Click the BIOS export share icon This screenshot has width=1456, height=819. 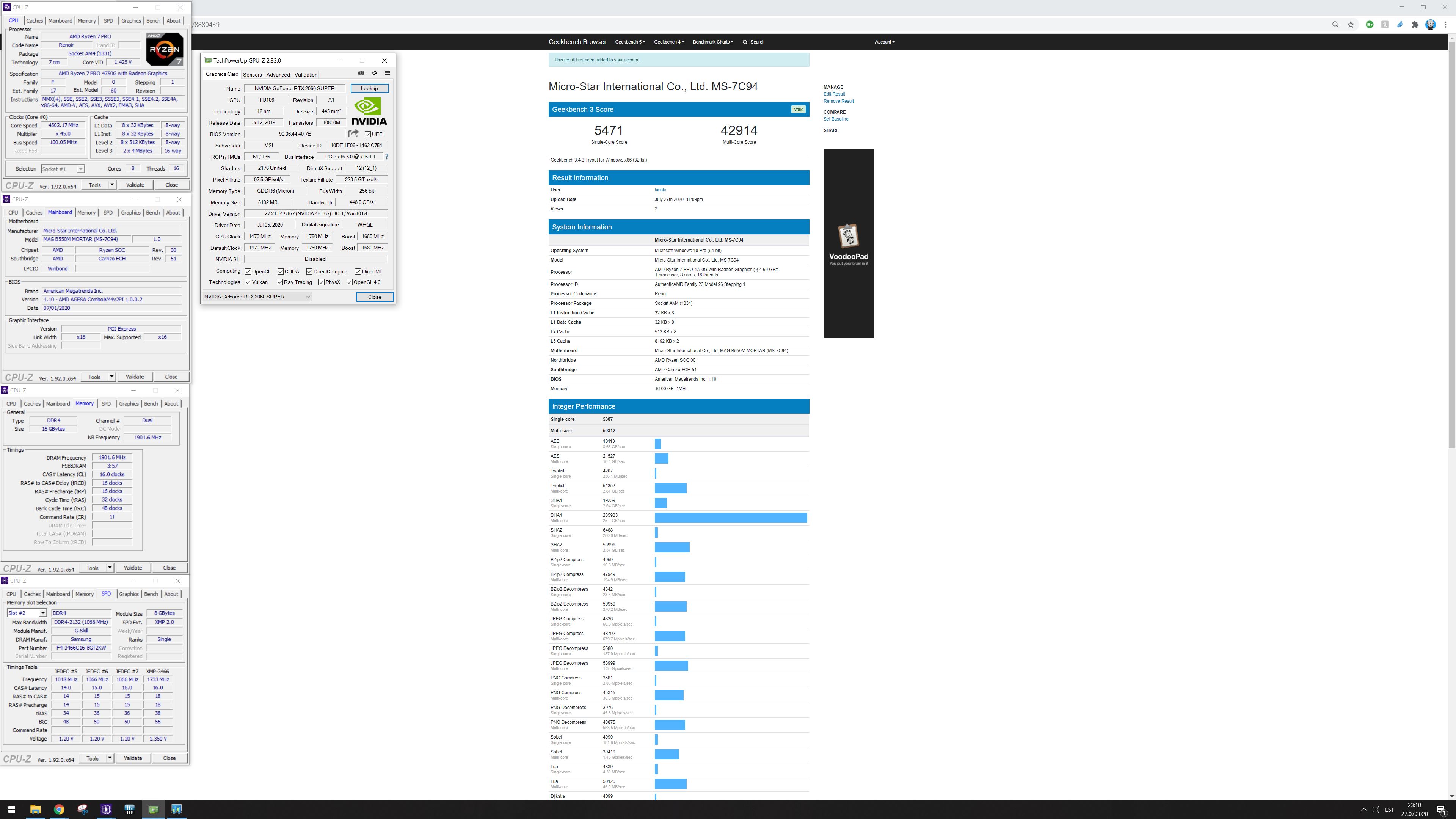tap(353, 134)
